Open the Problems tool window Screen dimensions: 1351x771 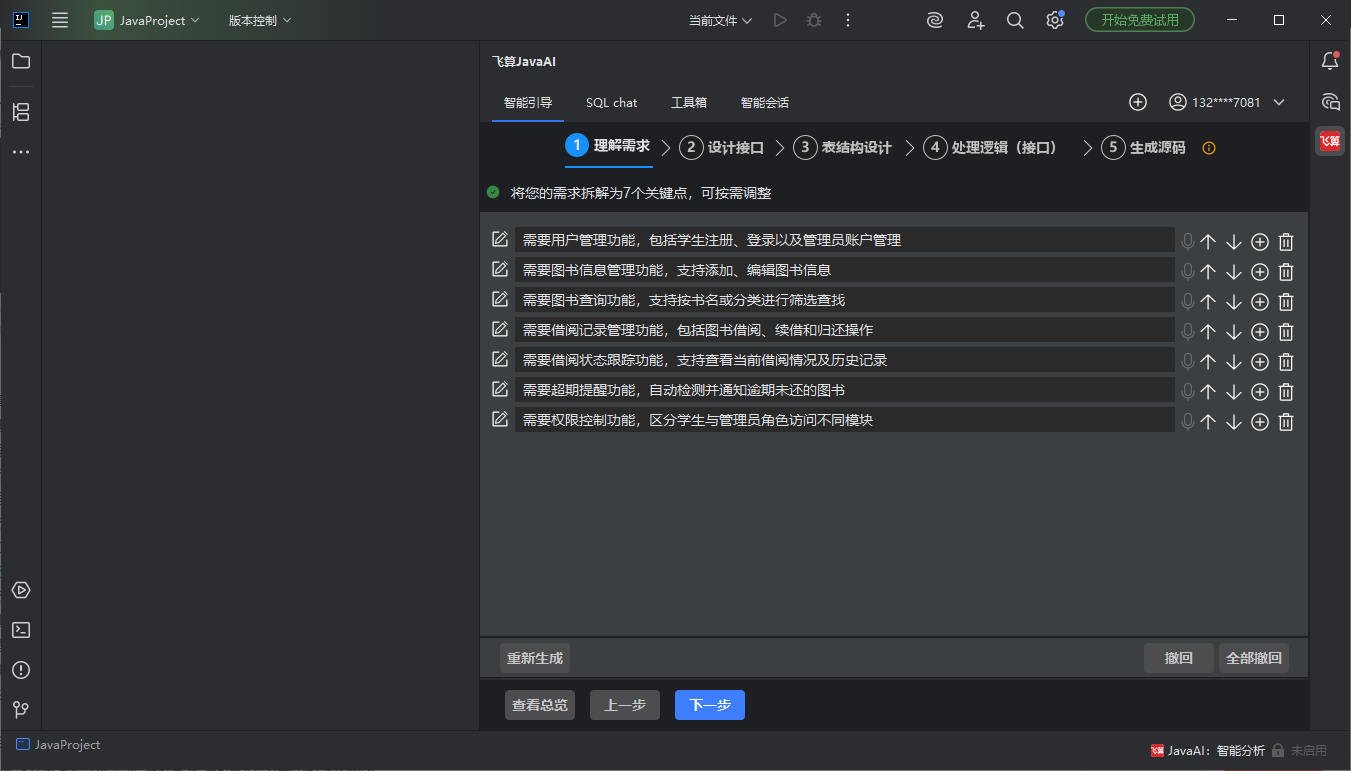click(x=20, y=670)
